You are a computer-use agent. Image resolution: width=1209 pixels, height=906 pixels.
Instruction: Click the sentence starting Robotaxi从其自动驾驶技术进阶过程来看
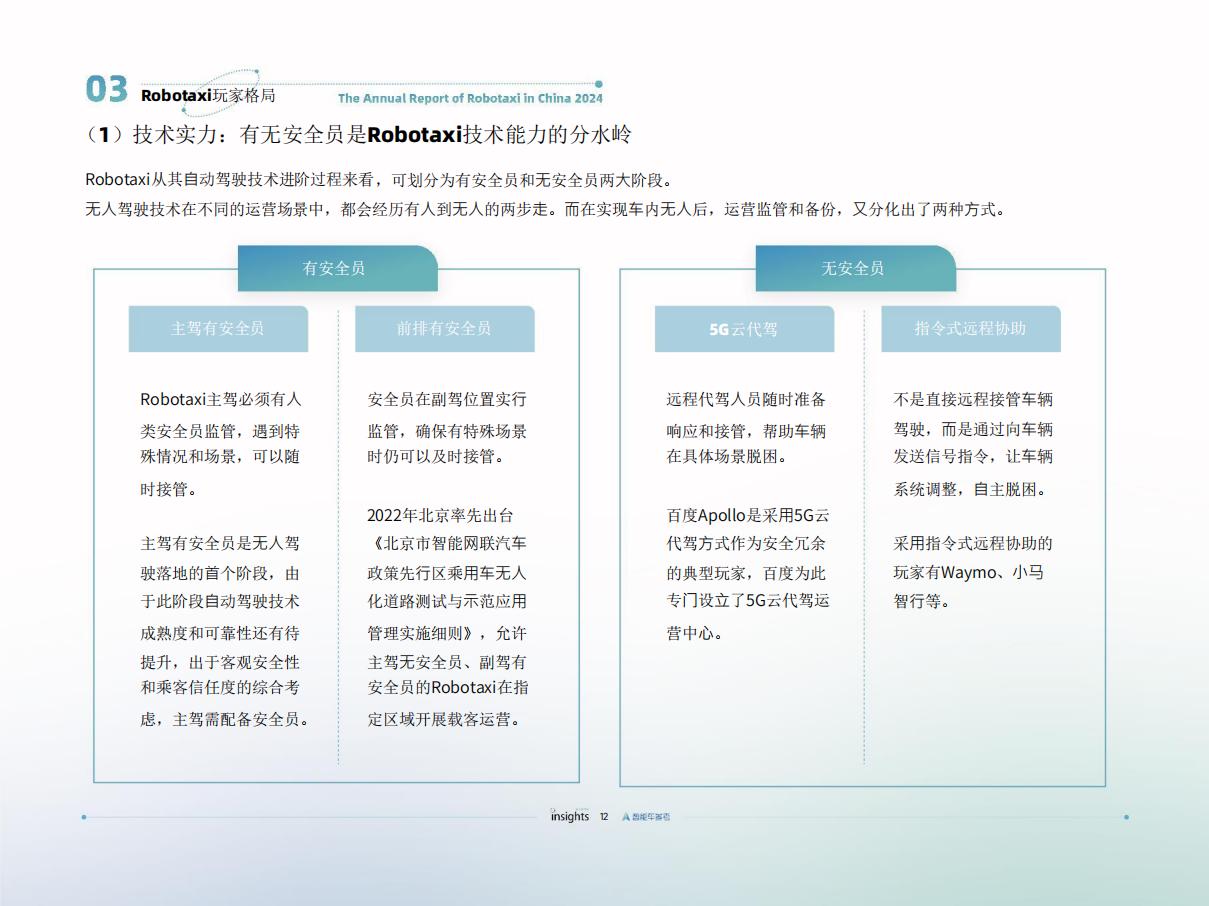(379, 180)
